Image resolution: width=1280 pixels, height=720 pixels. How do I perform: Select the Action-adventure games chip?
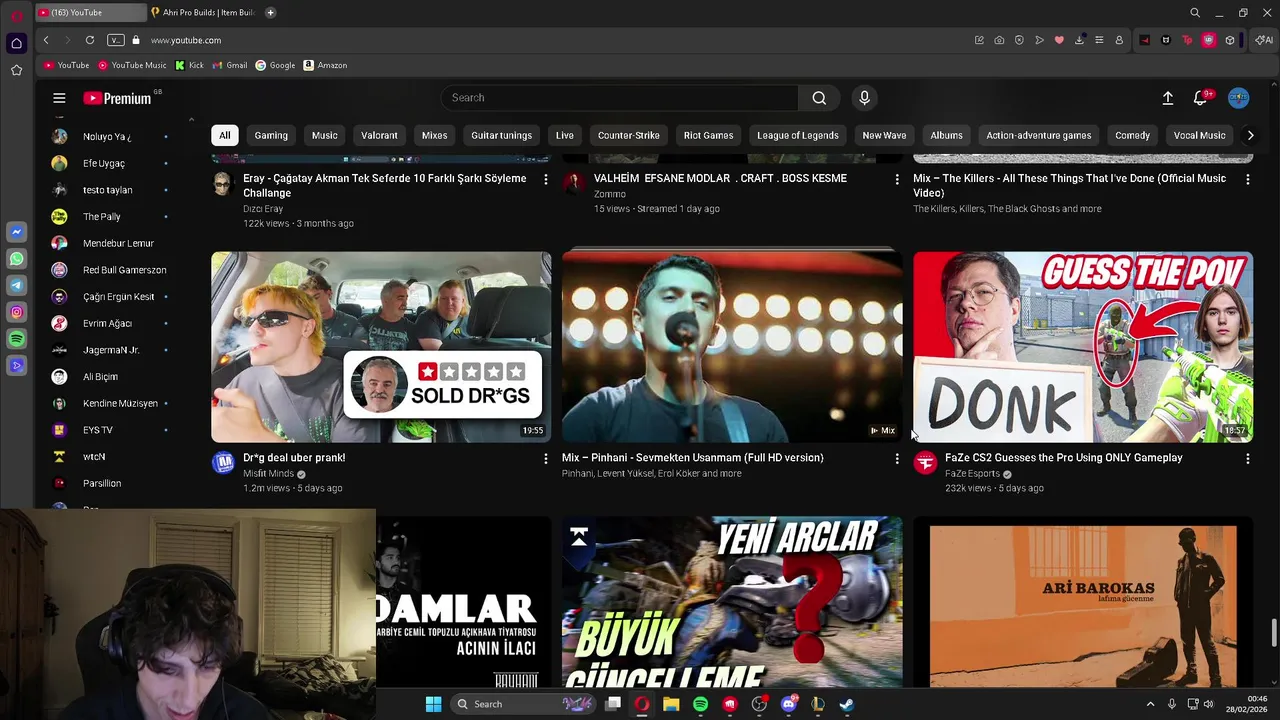tap(1039, 135)
